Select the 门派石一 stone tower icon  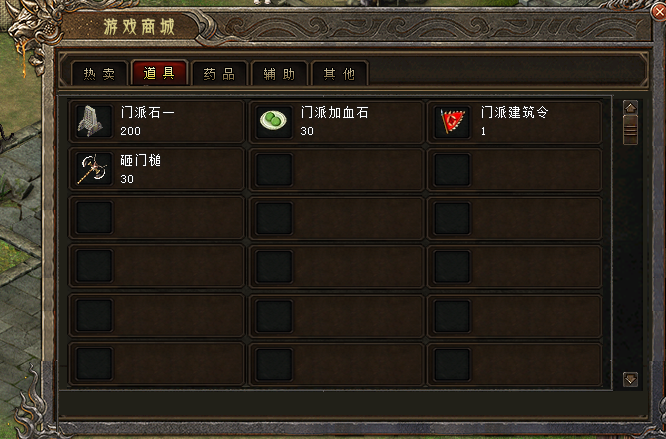94,121
